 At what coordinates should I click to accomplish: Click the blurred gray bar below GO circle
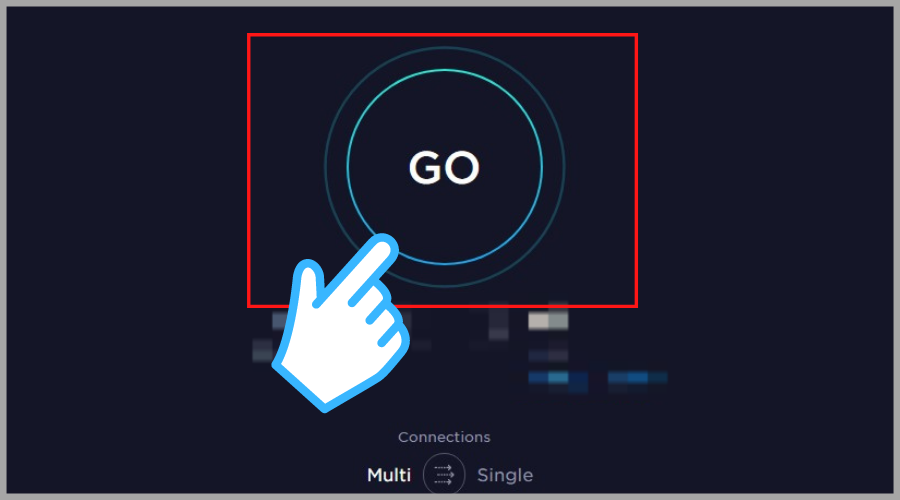tap(498, 321)
